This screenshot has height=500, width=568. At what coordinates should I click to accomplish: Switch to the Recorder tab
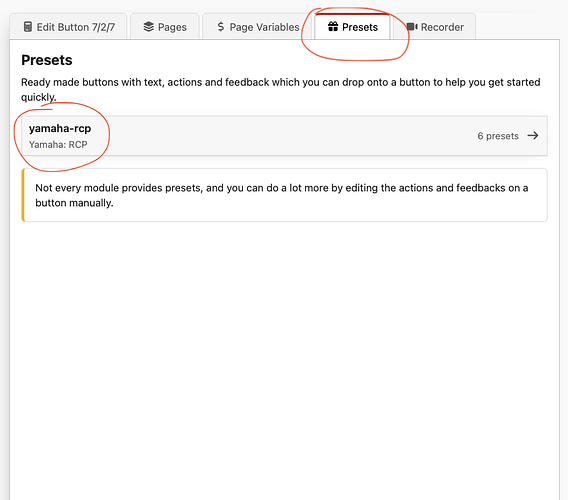click(x=435, y=26)
